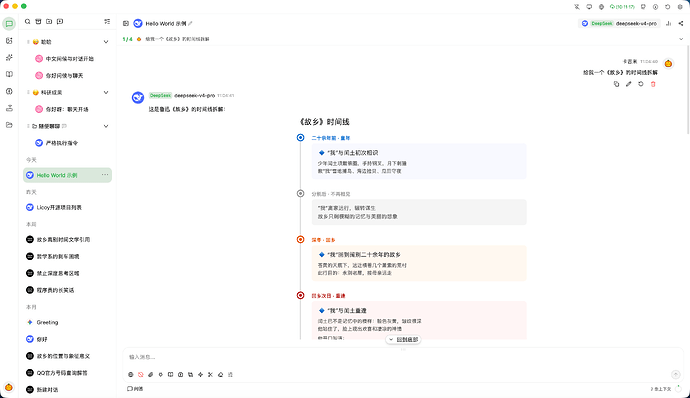This screenshot has width=690, height=398.
Task: Open the deepseek-v4-pro model selector
Action: [x=619, y=23]
